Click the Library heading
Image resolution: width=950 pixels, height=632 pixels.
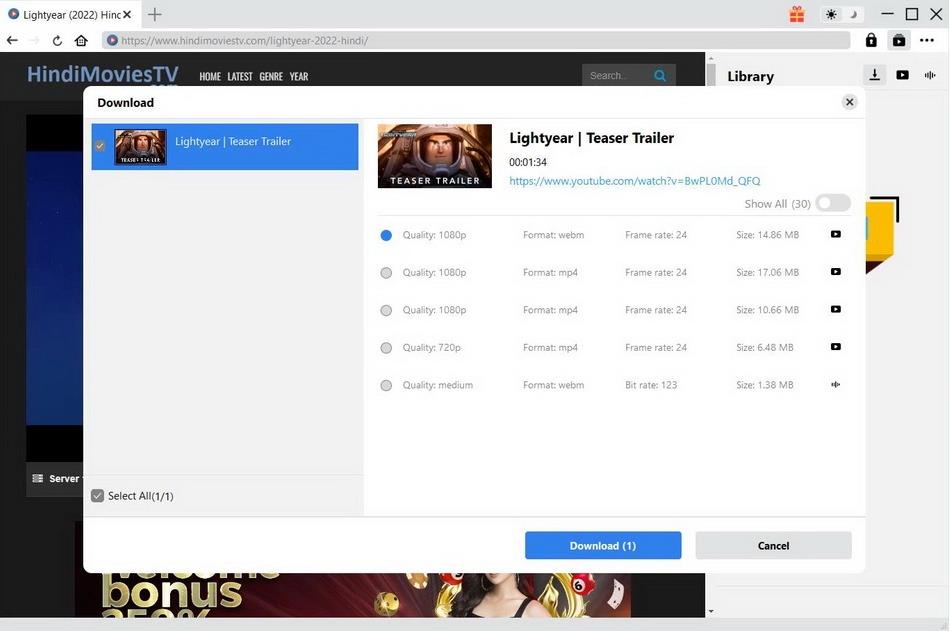[751, 76]
